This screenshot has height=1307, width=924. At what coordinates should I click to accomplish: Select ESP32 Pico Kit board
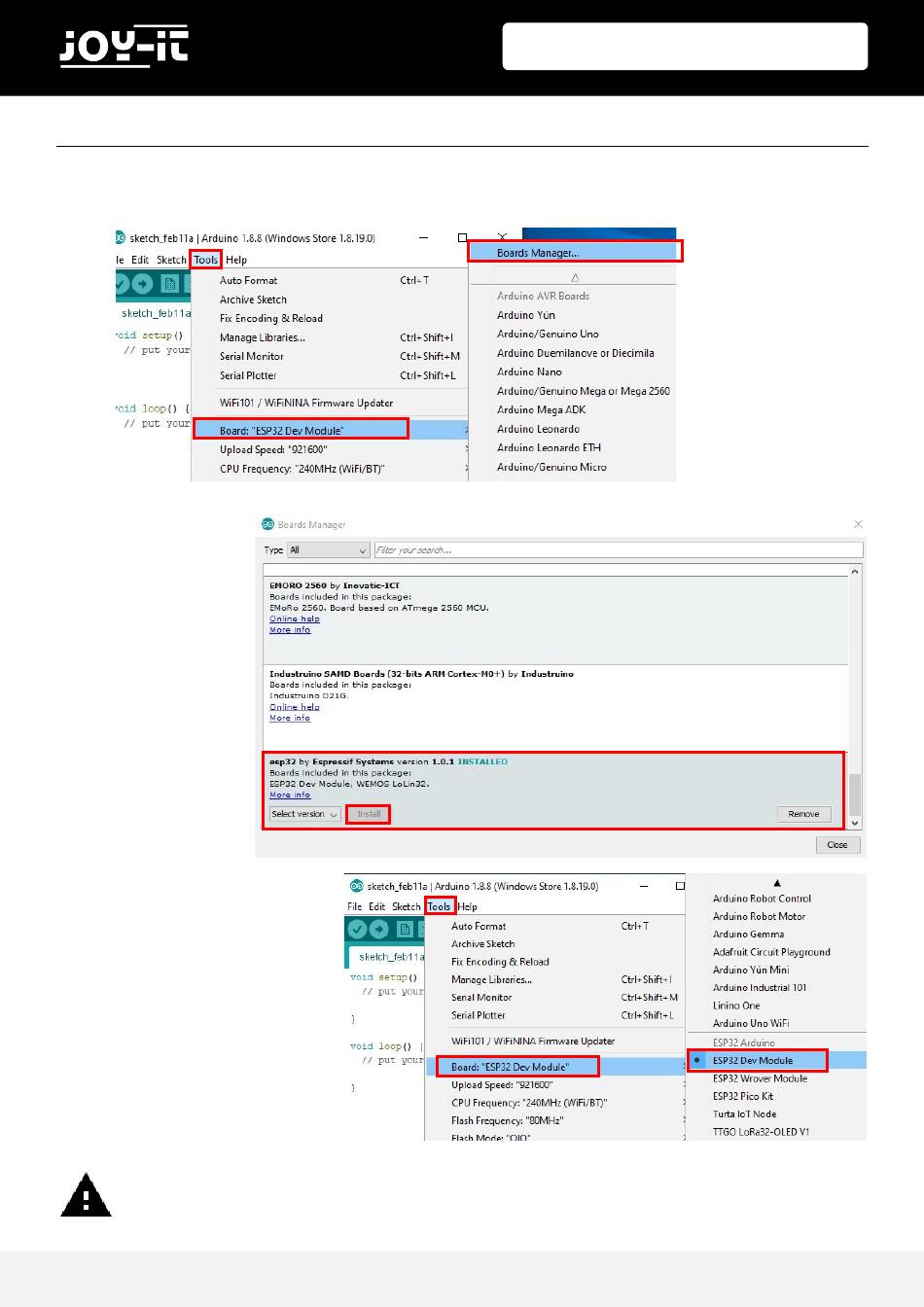(743, 1096)
